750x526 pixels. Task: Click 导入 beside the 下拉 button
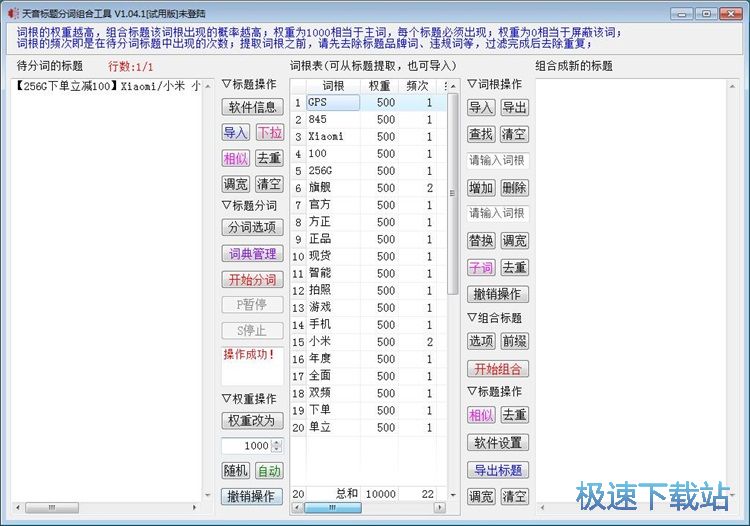[235, 132]
